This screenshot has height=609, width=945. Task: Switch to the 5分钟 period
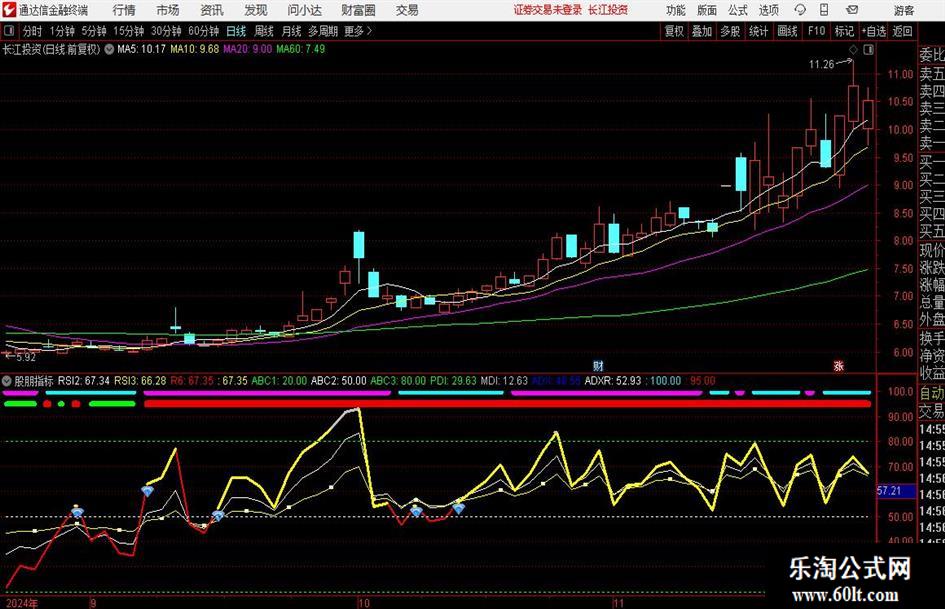(x=93, y=31)
